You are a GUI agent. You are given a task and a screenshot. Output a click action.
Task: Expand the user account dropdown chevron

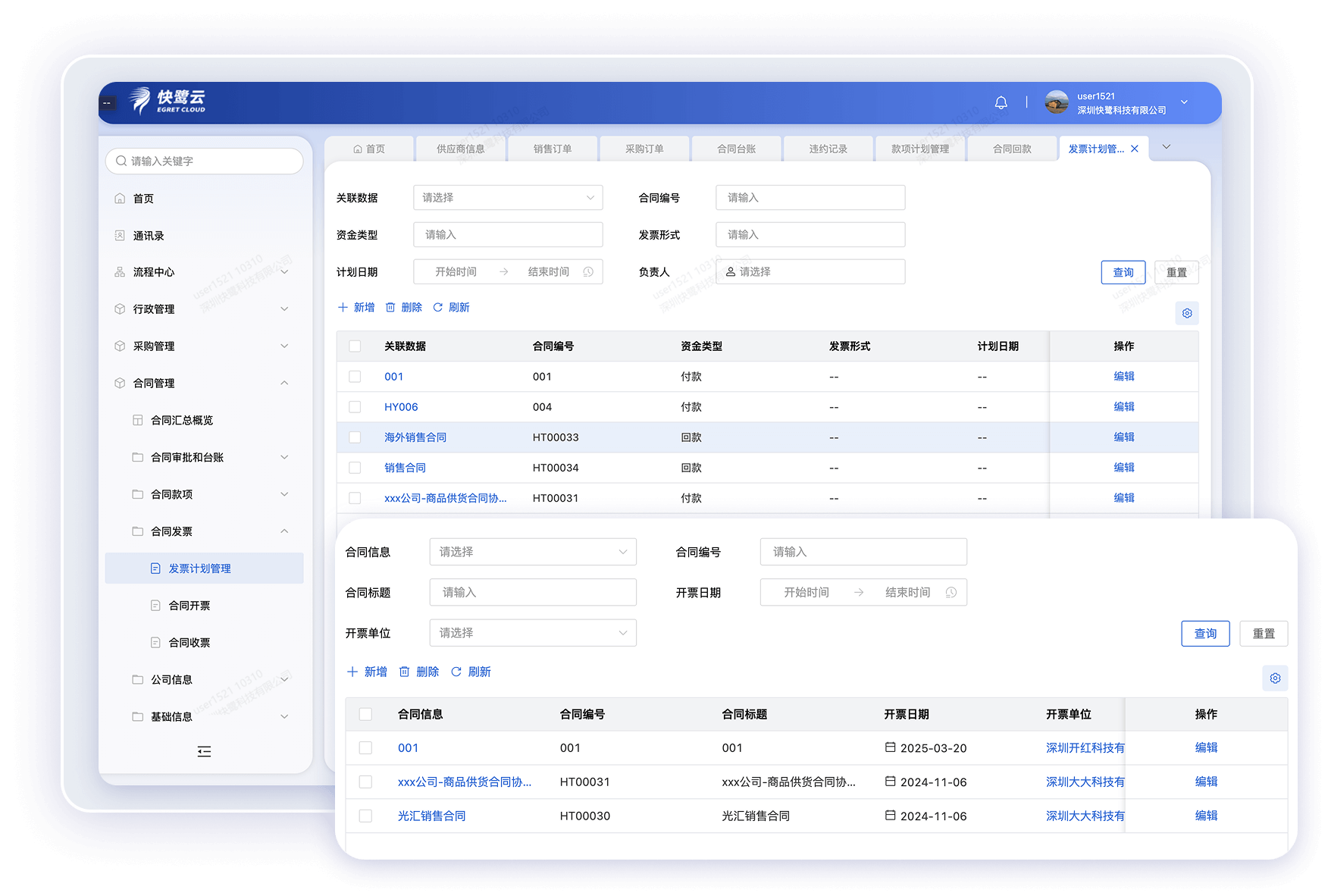(1184, 102)
